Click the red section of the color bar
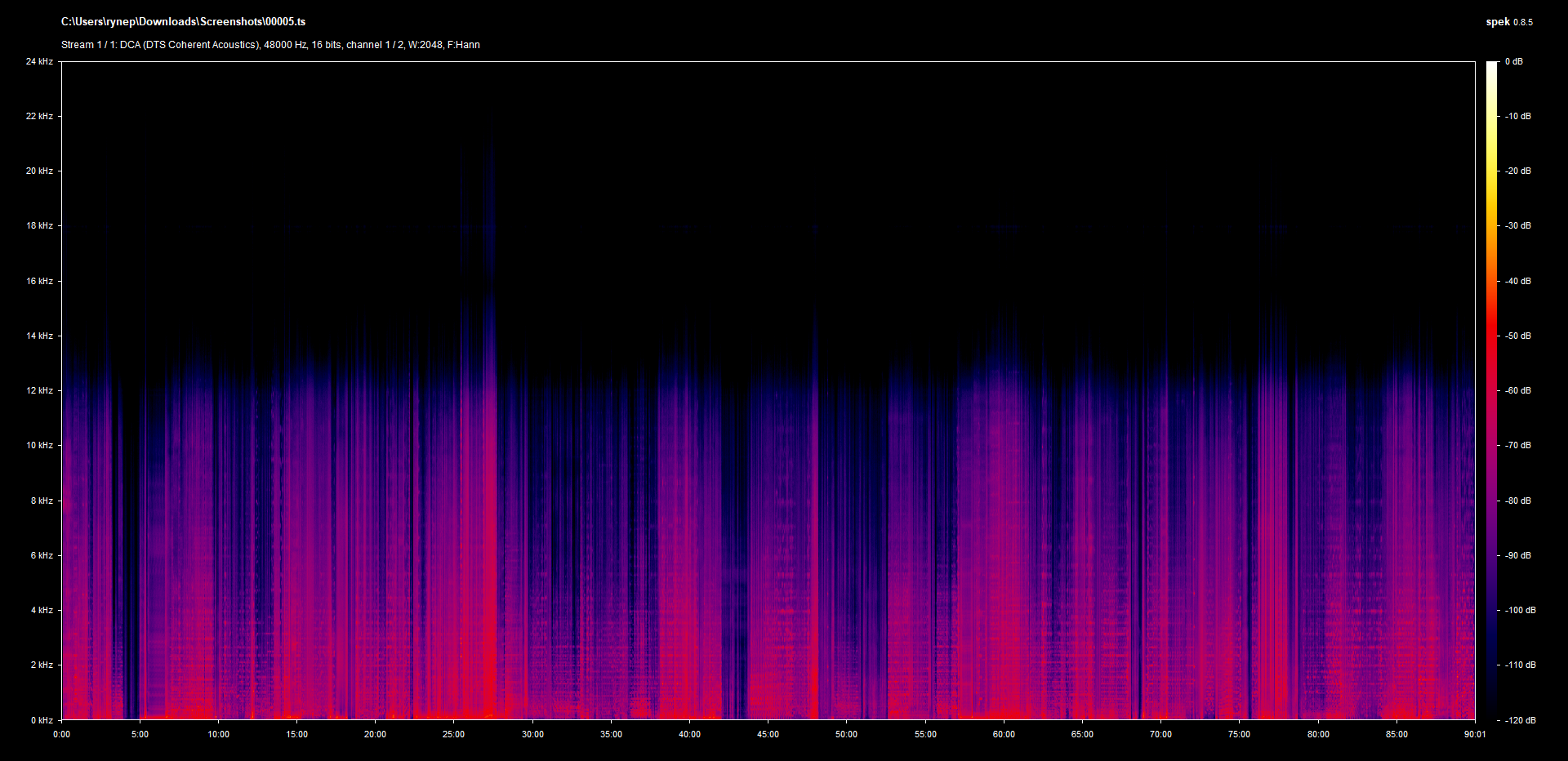The width and height of the screenshot is (1568, 761). [1491, 343]
